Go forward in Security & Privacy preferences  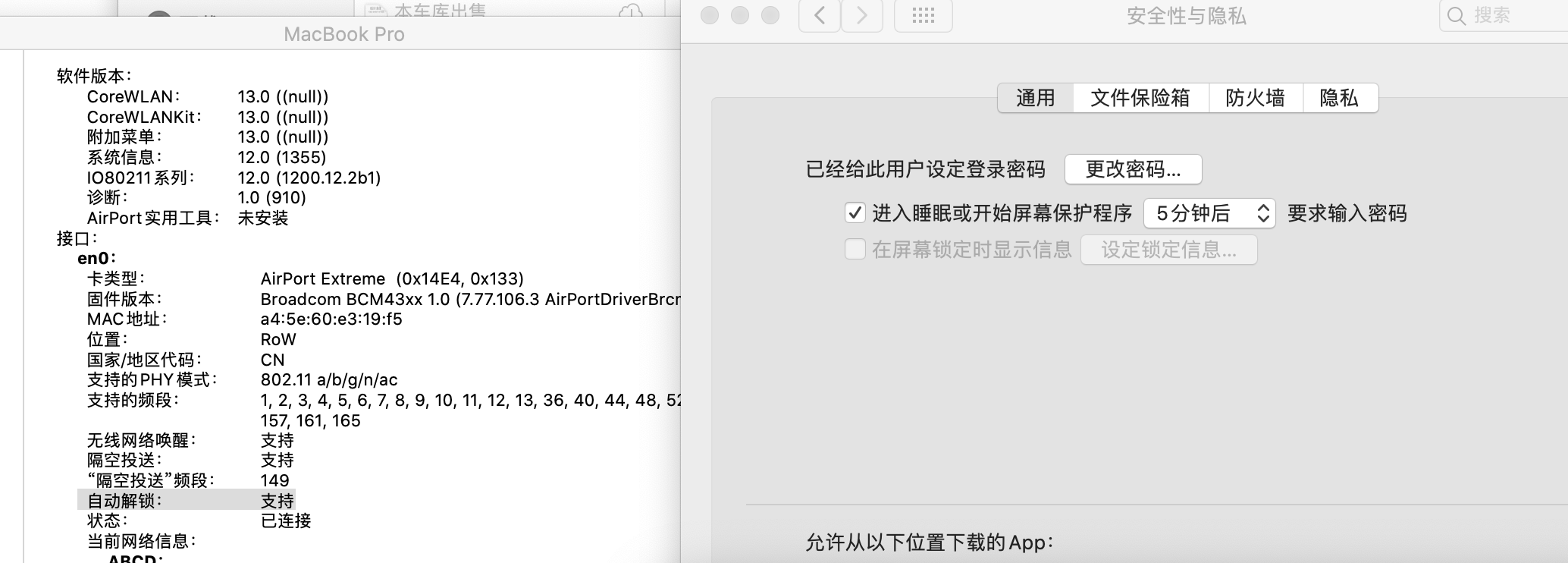tap(862, 16)
